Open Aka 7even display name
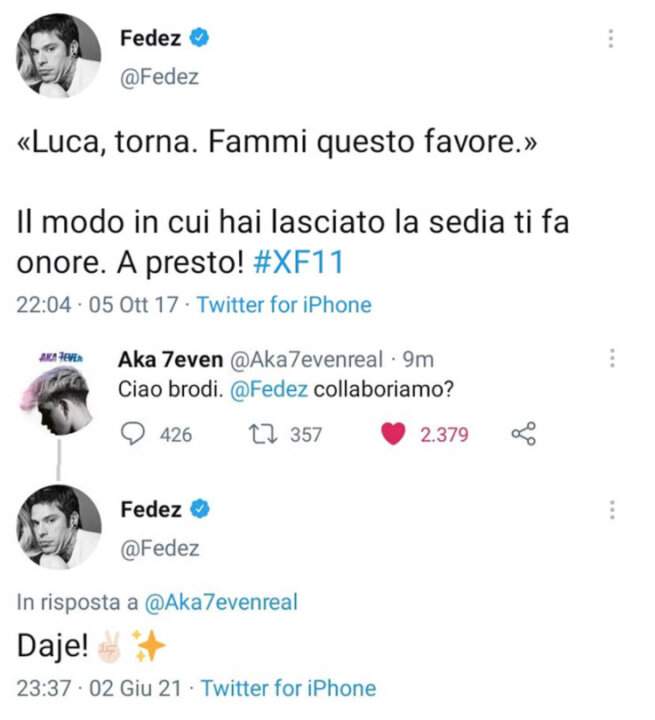 (x=160, y=359)
